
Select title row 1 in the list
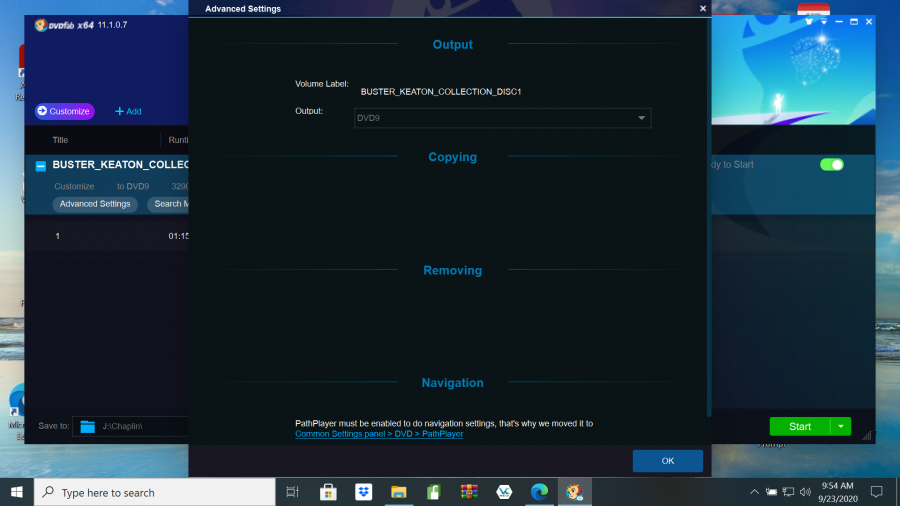tap(107, 236)
